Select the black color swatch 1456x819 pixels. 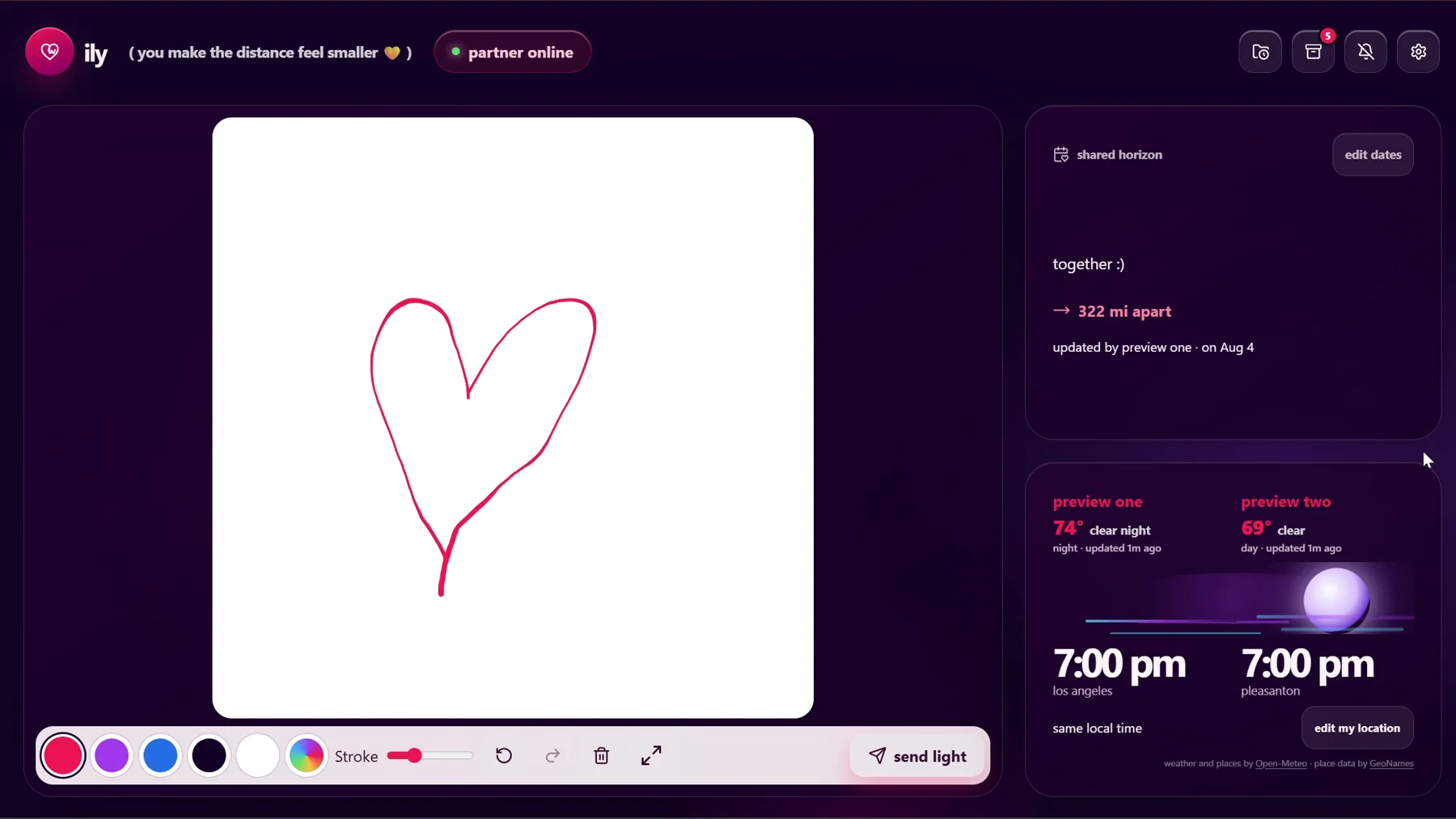point(209,756)
